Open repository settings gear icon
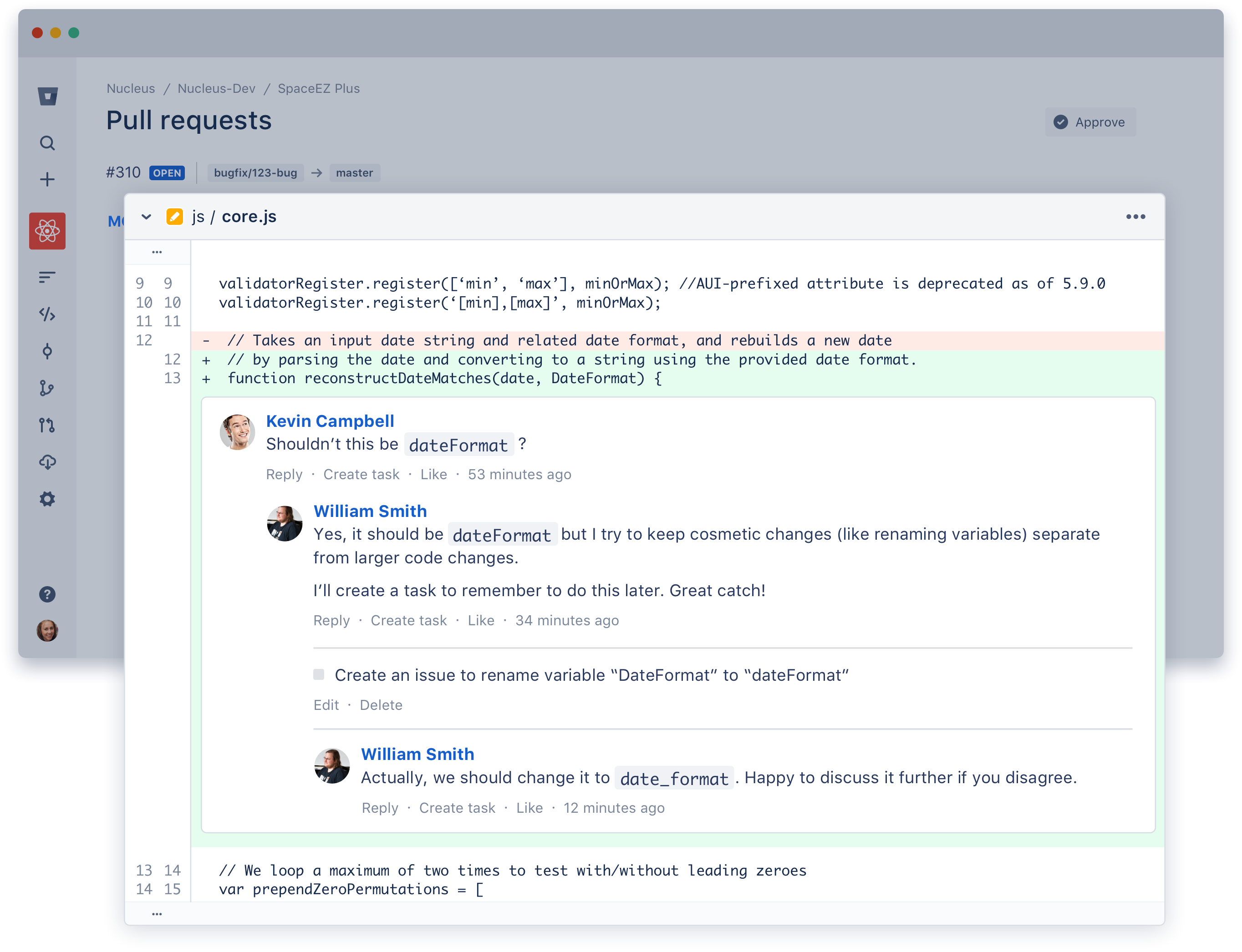 pyautogui.click(x=48, y=499)
